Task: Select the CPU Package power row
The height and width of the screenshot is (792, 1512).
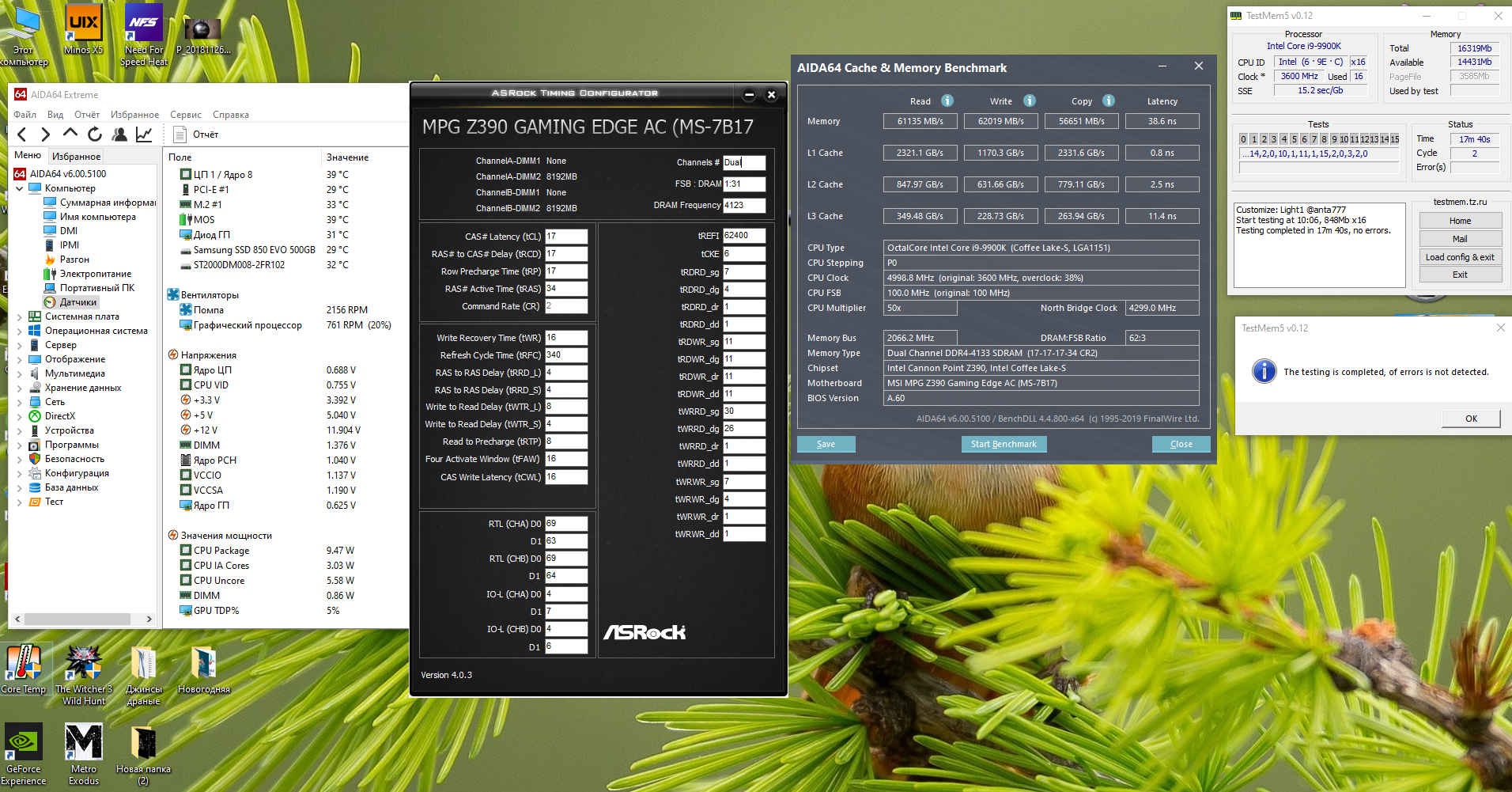Action: tap(286, 551)
